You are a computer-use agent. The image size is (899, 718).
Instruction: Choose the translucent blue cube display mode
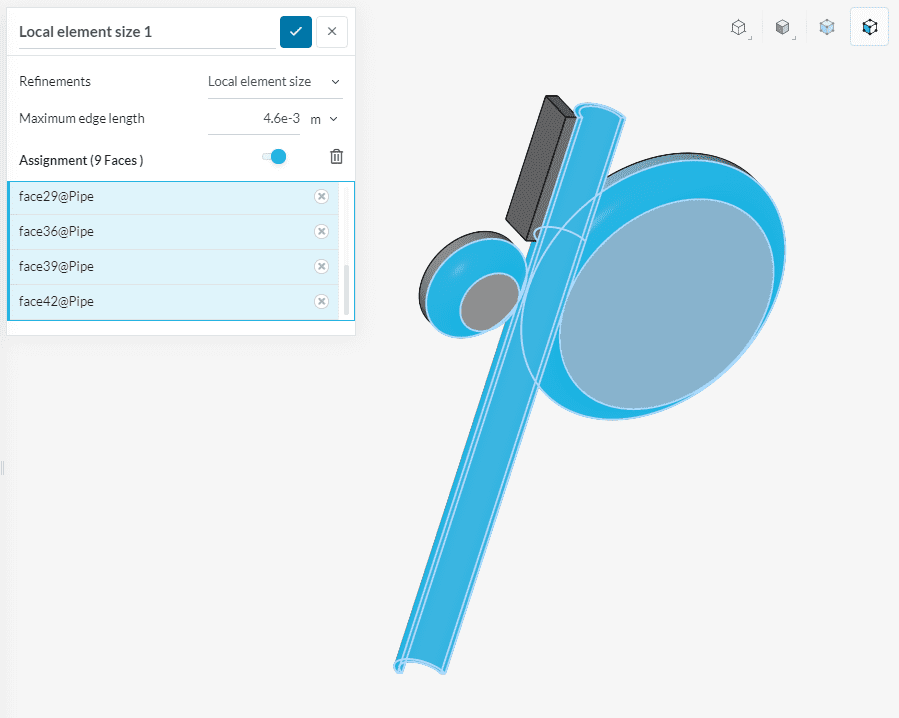pyautogui.click(x=827, y=28)
